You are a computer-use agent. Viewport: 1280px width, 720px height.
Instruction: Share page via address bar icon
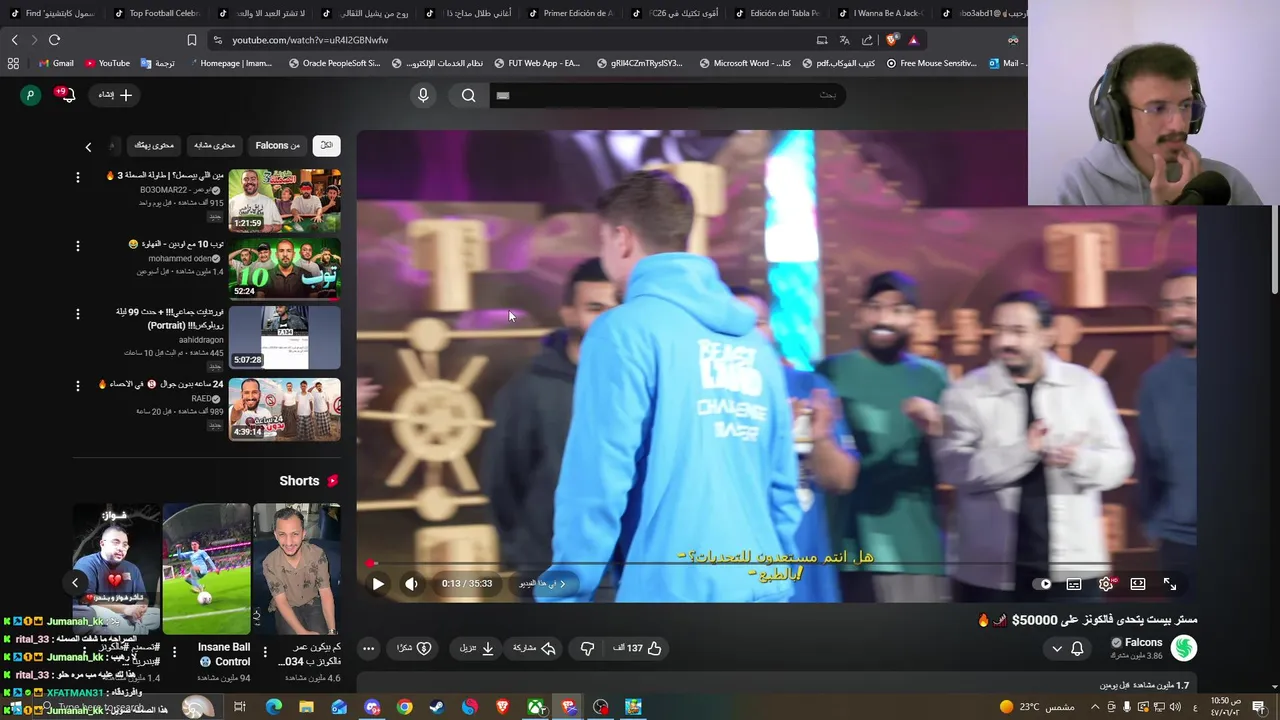(867, 40)
